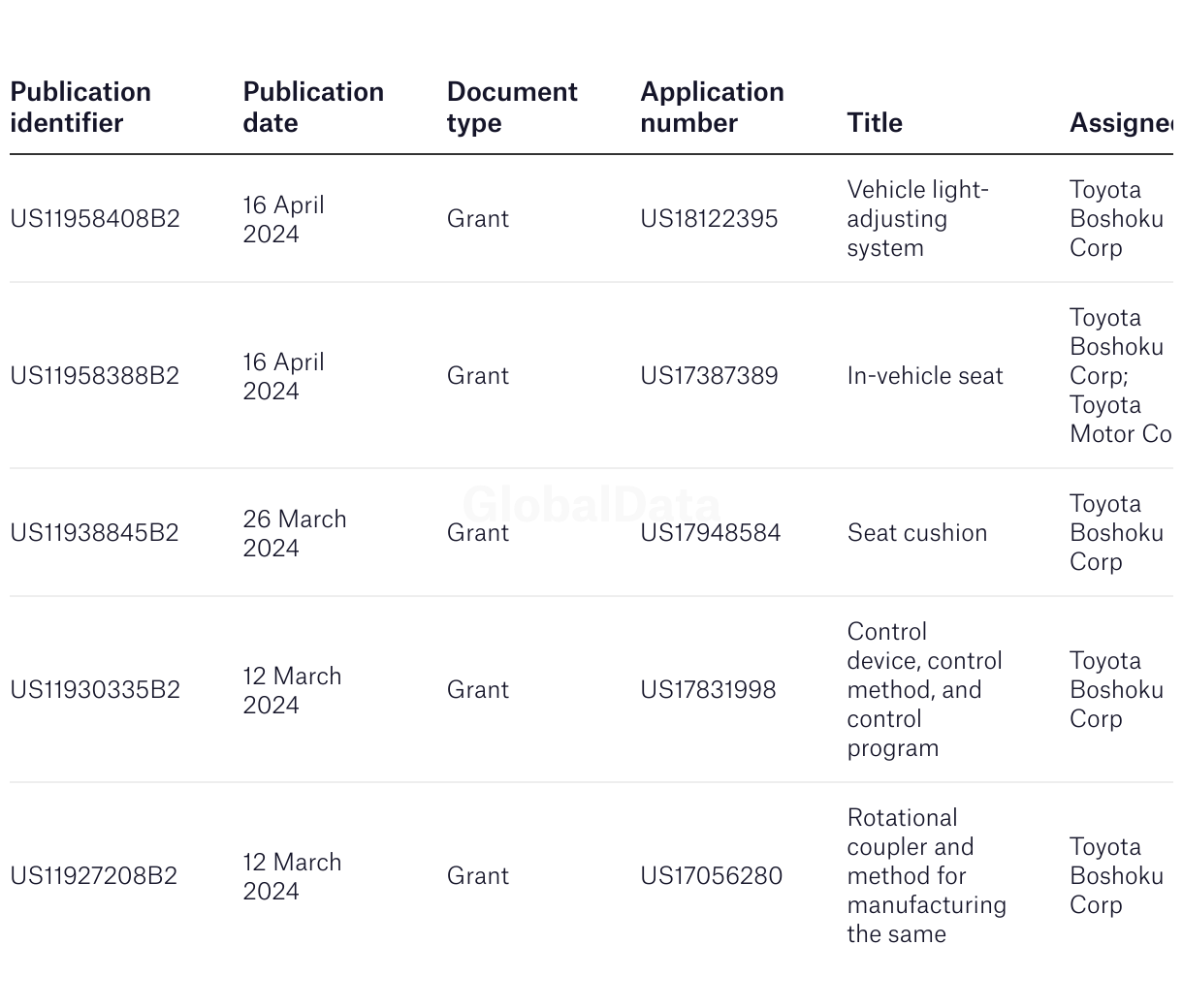The width and height of the screenshot is (1183, 1008).
Task: Open publication US11938845B2
Action: pyautogui.click(x=95, y=532)
